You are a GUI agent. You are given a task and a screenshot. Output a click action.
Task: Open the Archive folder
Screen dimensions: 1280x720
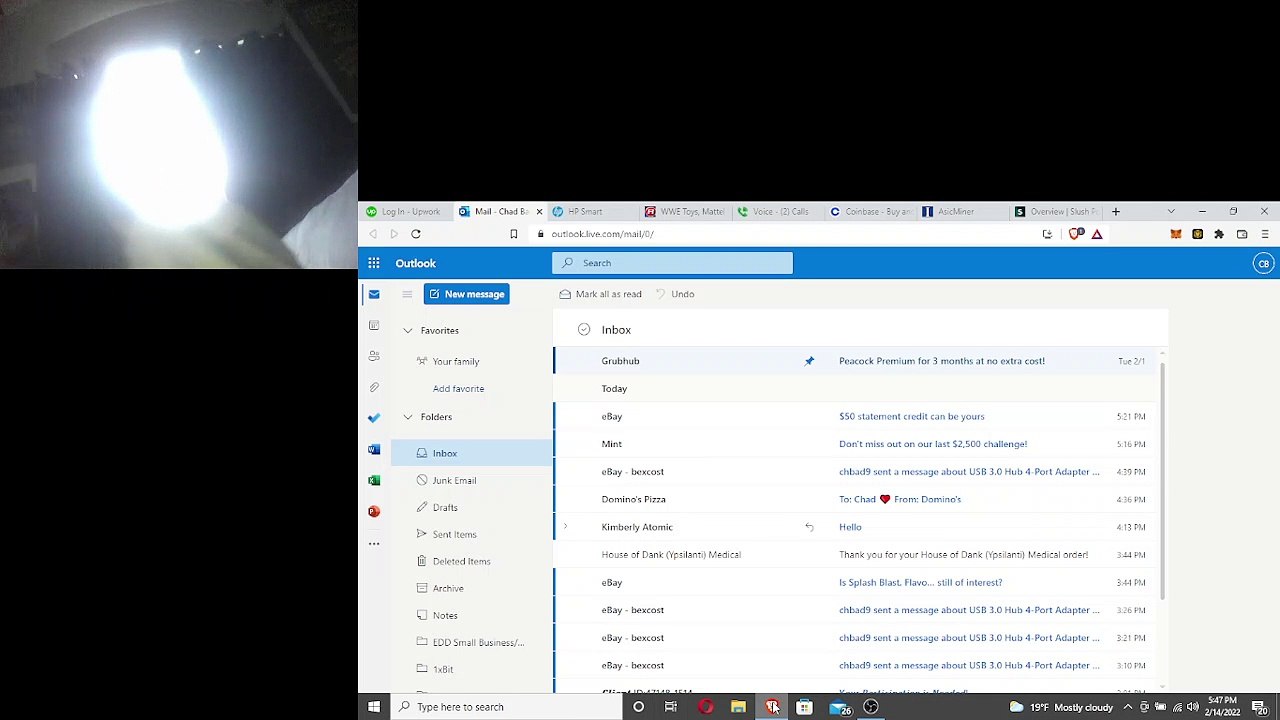pyautogui.click(x=472, y=588)
